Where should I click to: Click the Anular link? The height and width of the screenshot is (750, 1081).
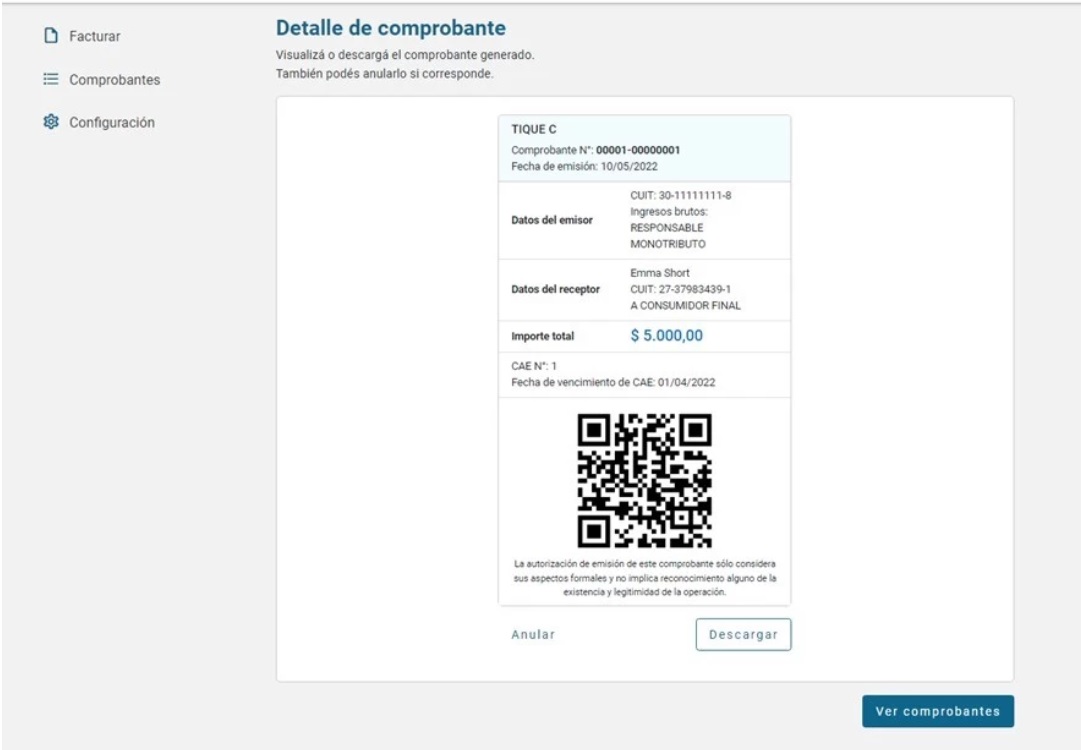[533, 634]
